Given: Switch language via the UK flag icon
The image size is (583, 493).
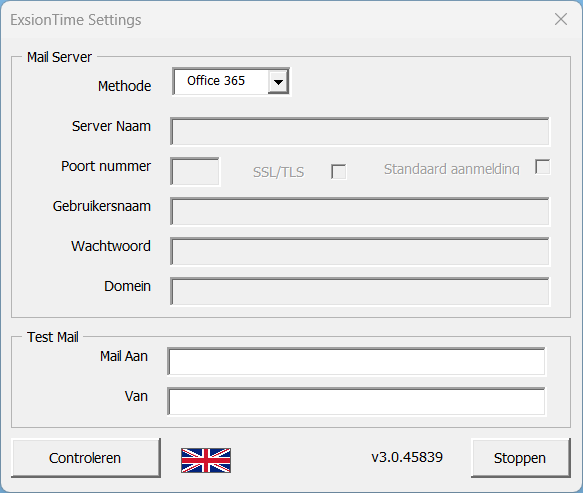Looking at the screenshot, I should tap(206, 460).
